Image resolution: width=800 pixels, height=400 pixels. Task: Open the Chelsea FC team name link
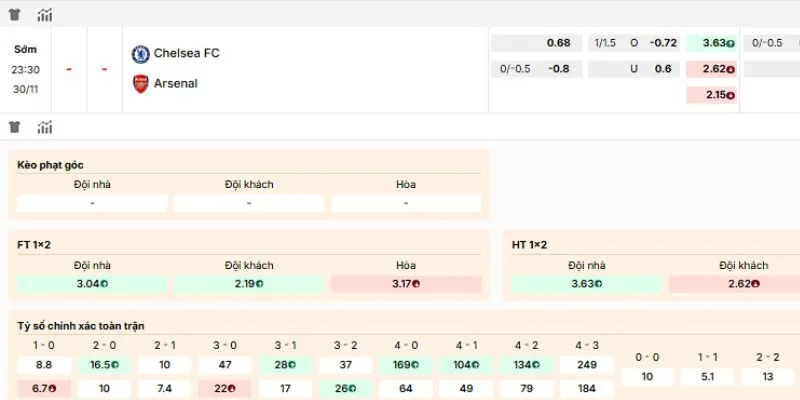(187, 54)
